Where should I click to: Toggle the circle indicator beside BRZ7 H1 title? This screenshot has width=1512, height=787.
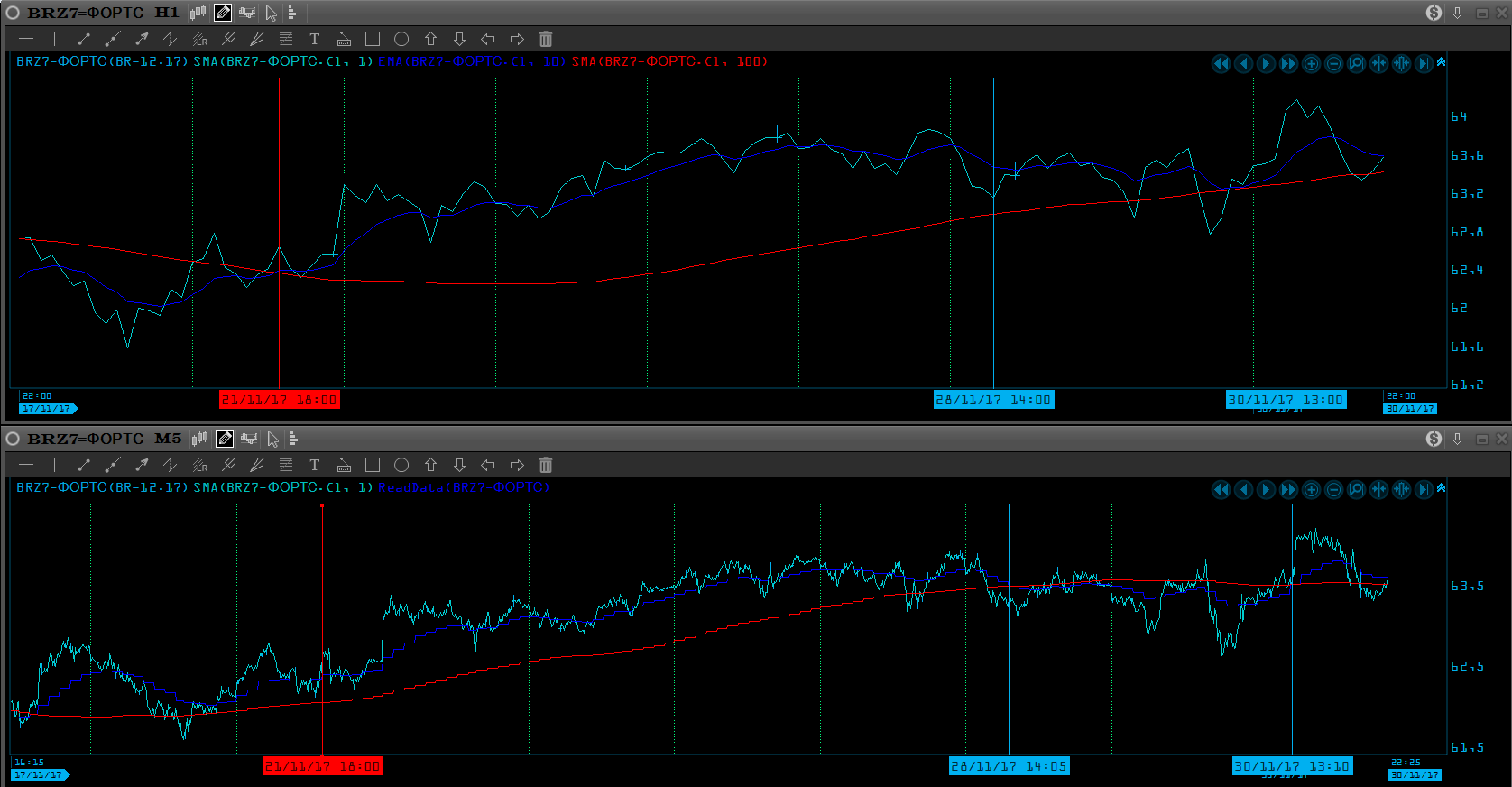tap(13, 13)
